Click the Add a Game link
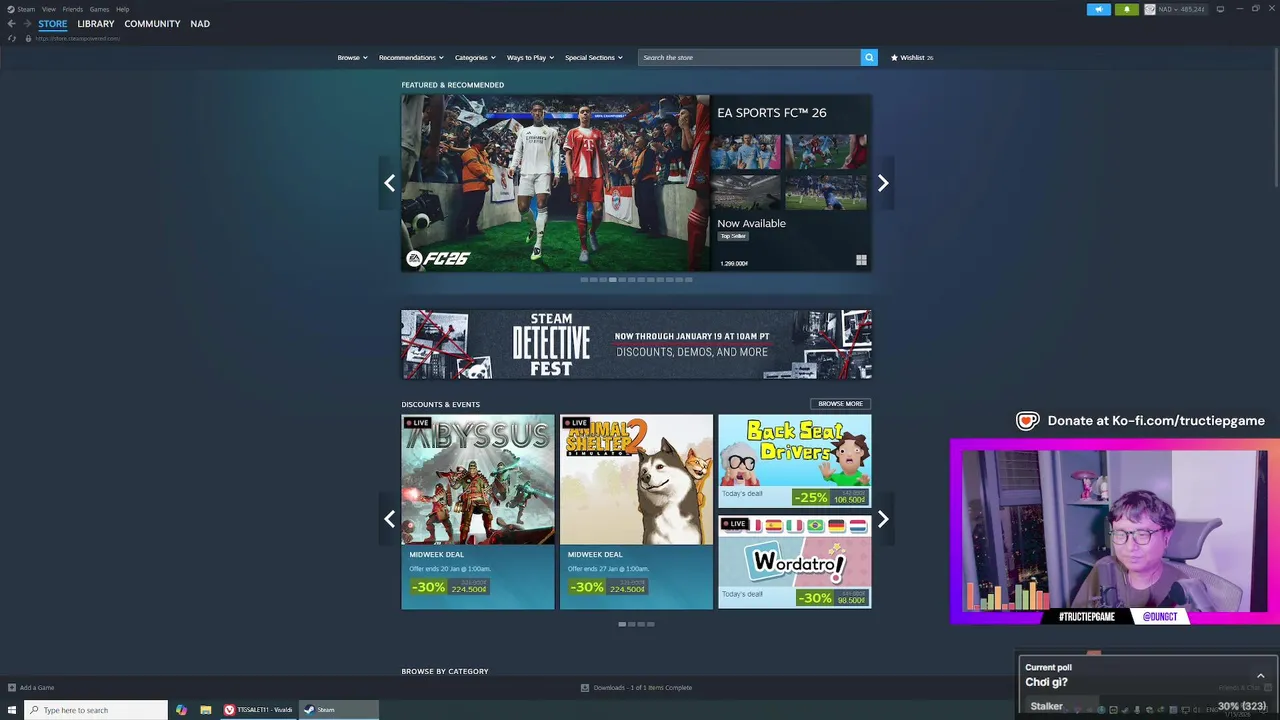 pos(37,688)
